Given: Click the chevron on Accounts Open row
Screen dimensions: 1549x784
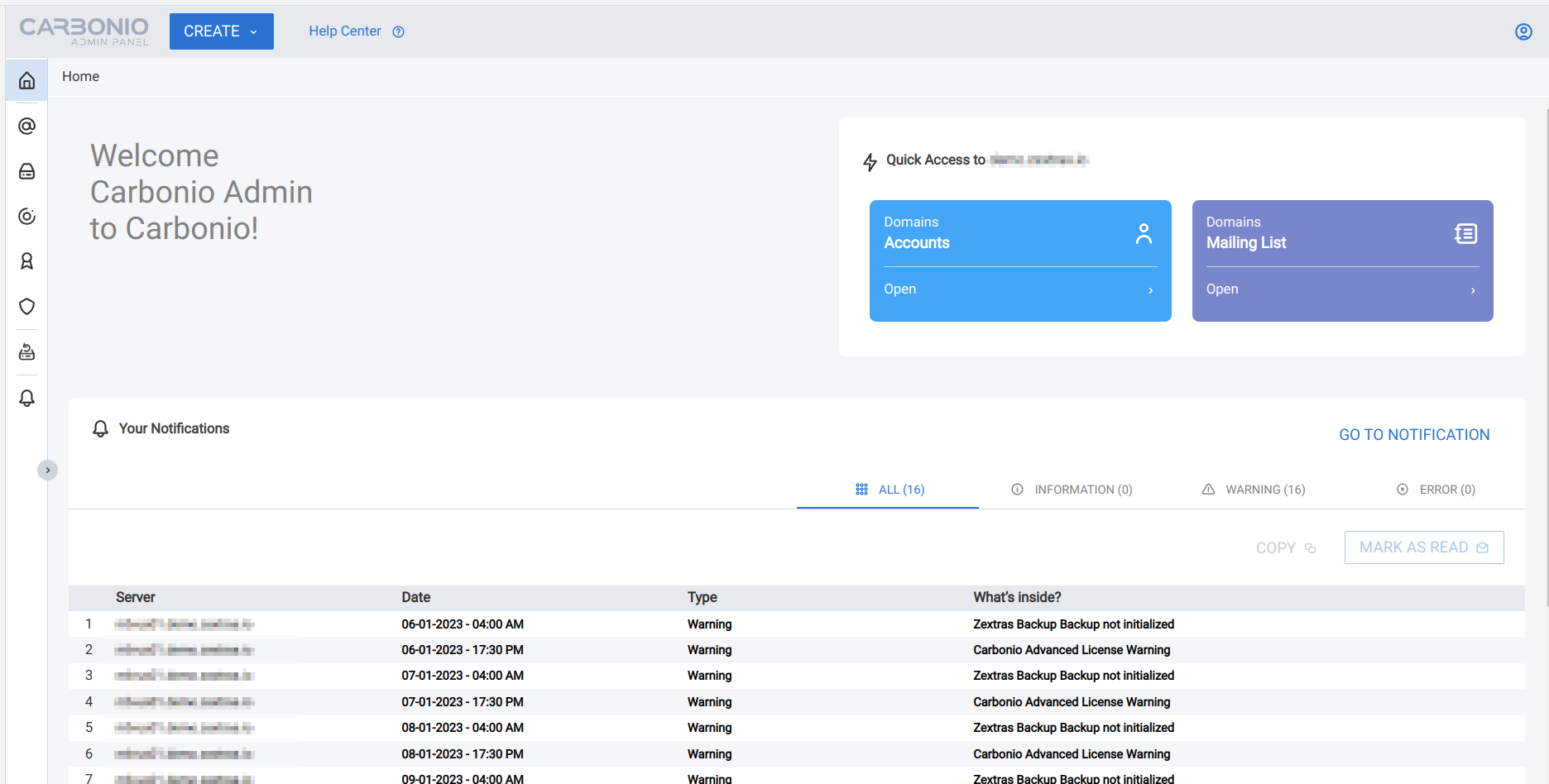Looking at the screenshot, I should pyautogui.click(x=1150, y=290).
